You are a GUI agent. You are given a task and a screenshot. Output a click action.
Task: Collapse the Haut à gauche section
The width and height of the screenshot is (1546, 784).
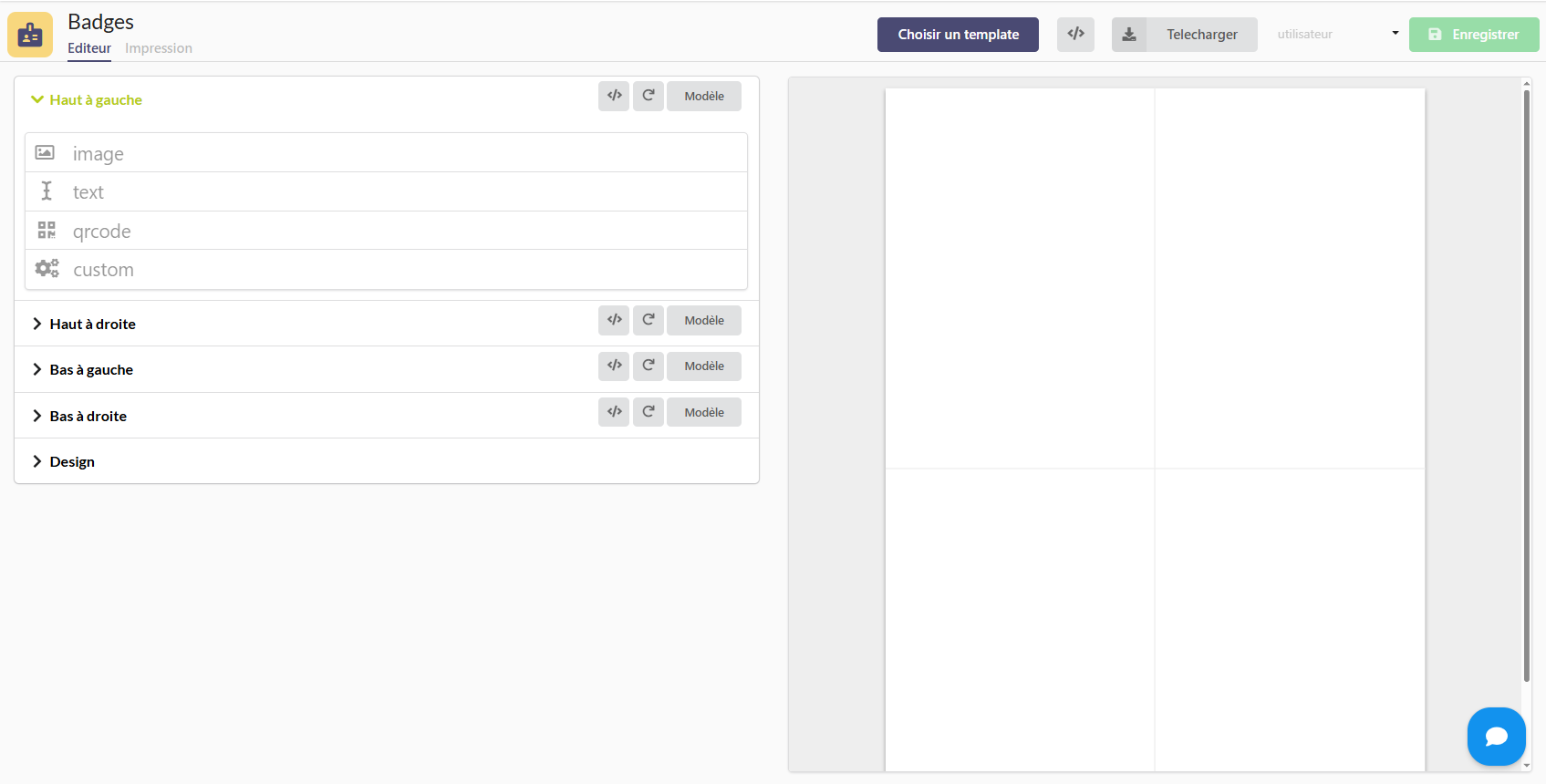tap(87, 100)
